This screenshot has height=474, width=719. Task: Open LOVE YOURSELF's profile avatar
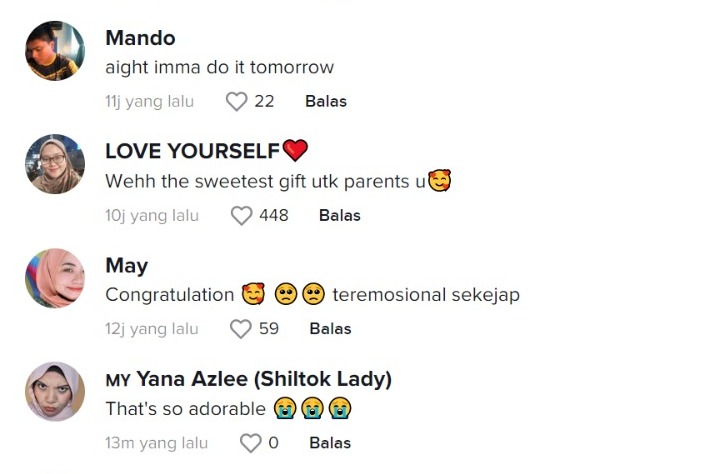(x=54, y=164)
